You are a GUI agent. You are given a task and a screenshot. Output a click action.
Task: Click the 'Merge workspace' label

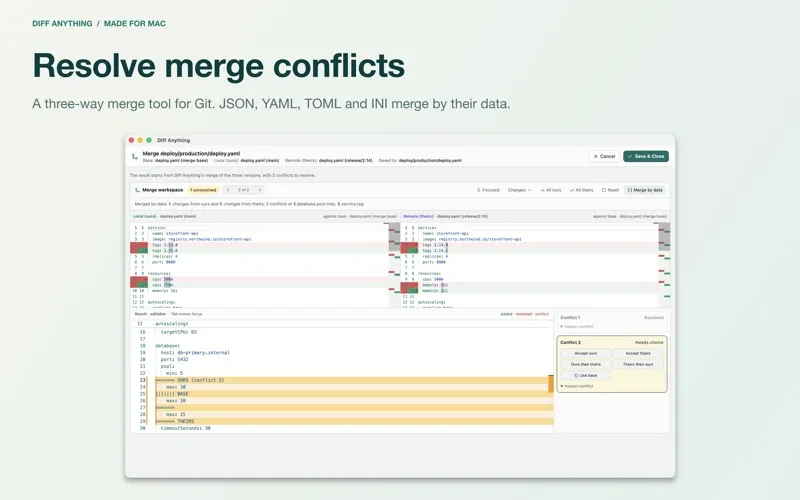click(x=162, y=190)
